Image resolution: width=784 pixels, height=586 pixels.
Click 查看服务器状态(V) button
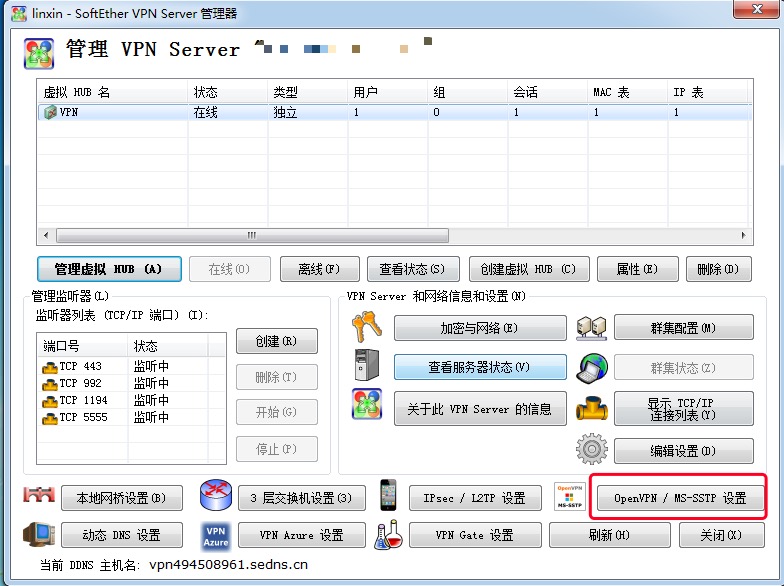point(480,368)
